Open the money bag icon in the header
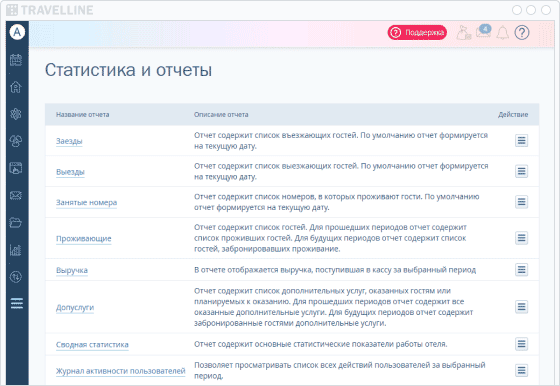The width and height of the screenshot is (560, 386). pos(464,32)
